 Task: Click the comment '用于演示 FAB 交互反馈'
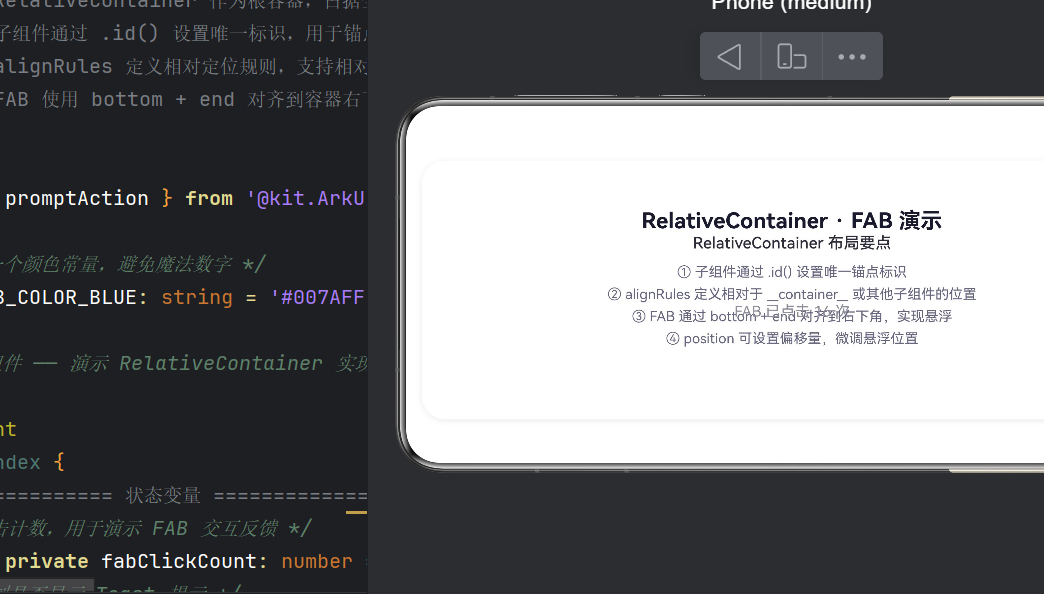coord(172,529)
